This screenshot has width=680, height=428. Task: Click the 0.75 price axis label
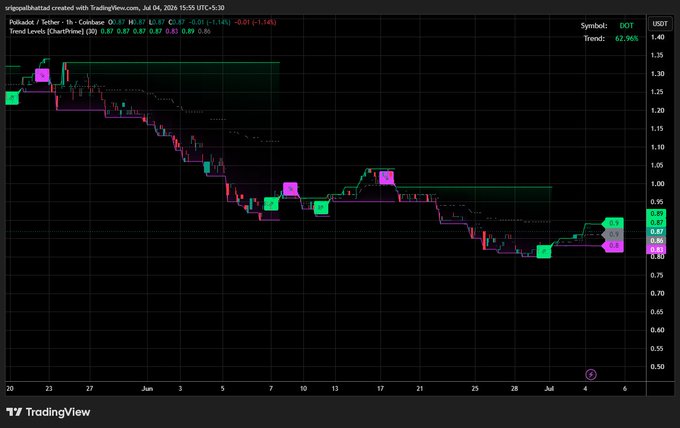657,275
